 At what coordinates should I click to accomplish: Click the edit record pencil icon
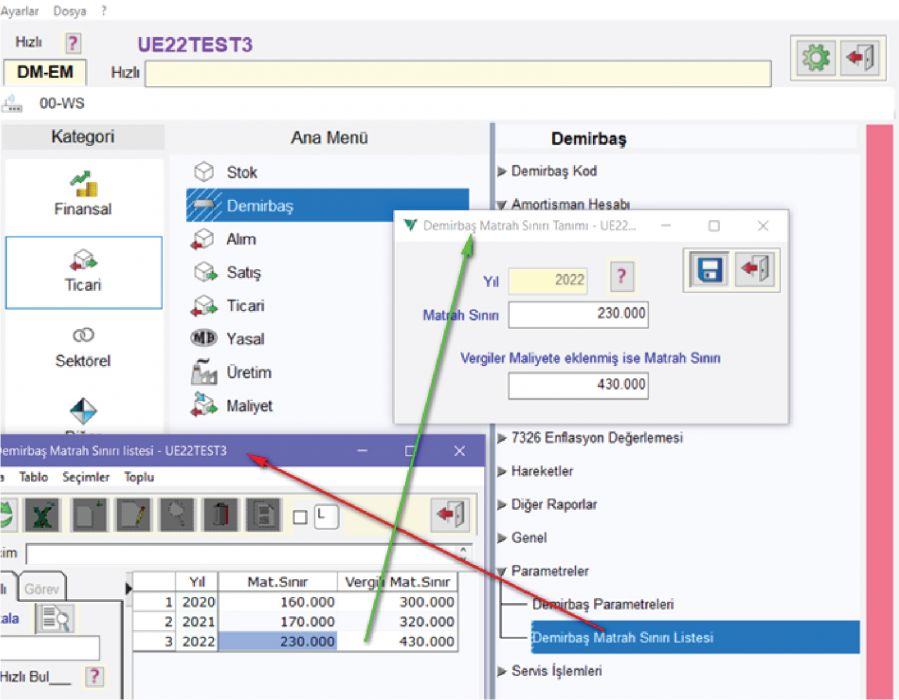tap(133, 515)
